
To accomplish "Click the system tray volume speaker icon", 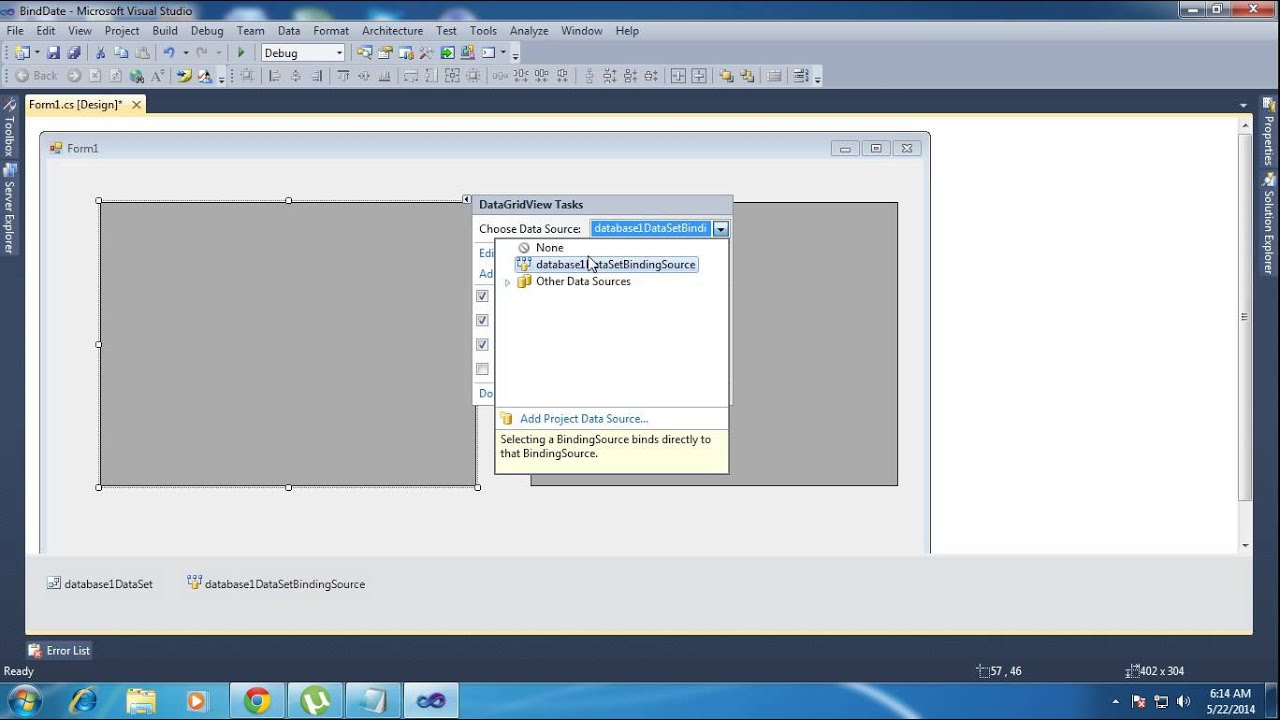I will (x=1184, y=701).
